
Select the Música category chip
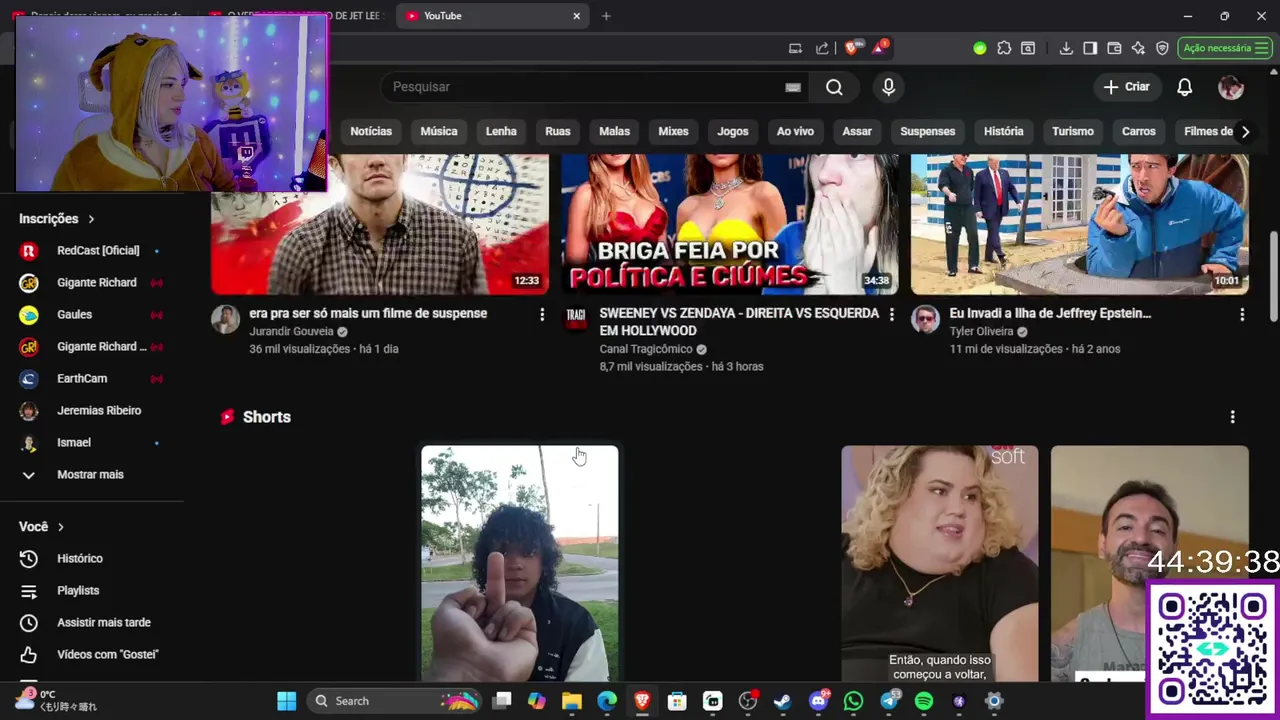(439, 131)
